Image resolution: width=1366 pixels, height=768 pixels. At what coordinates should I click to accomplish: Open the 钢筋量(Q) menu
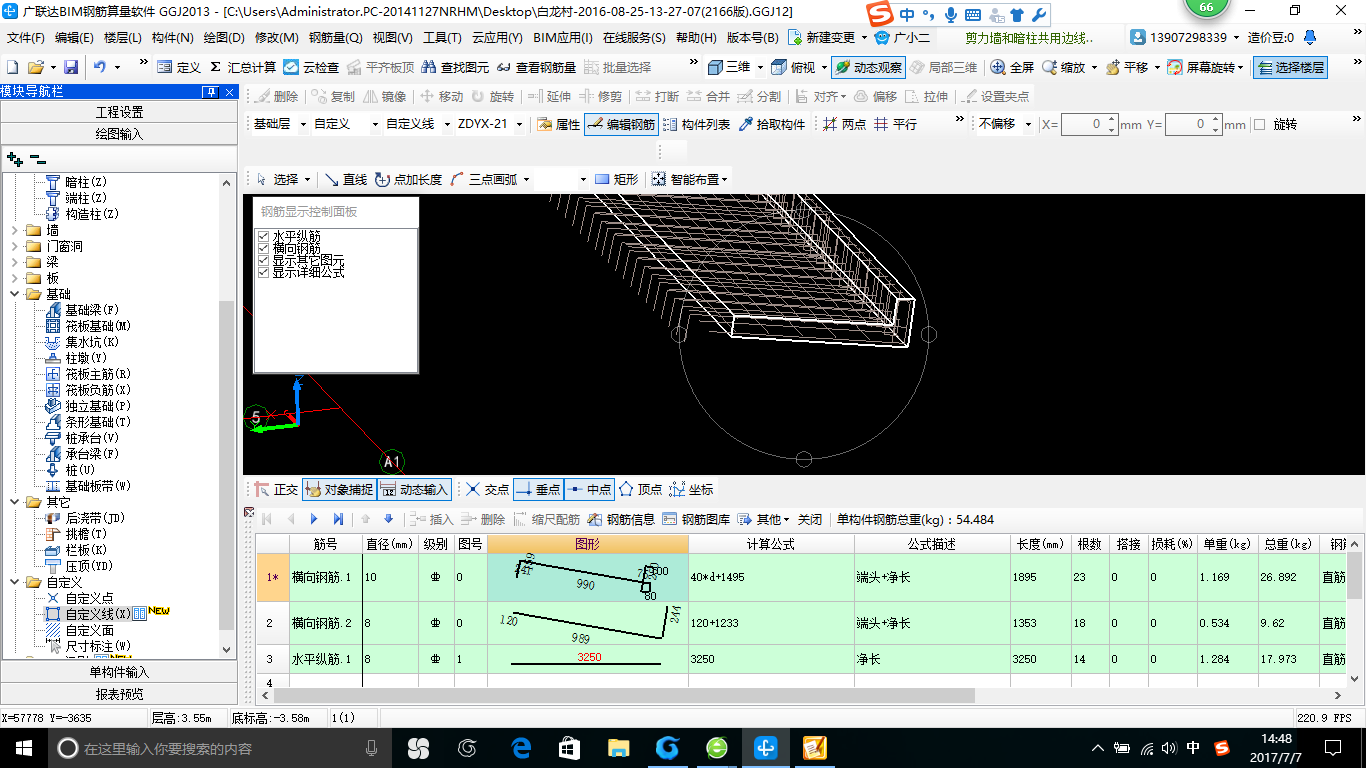pos(335,37)
